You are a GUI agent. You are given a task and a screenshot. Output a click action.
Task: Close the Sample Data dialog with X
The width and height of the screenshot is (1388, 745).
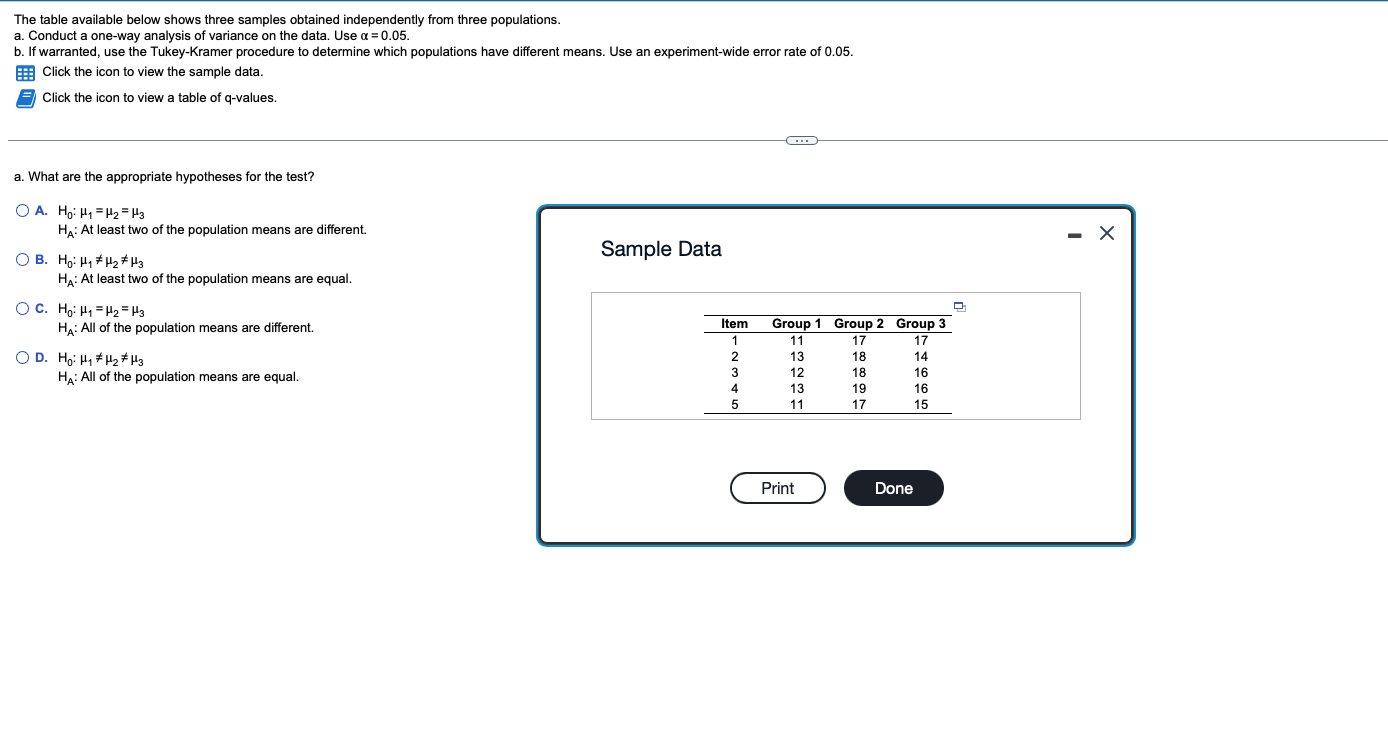point(1106,233)
